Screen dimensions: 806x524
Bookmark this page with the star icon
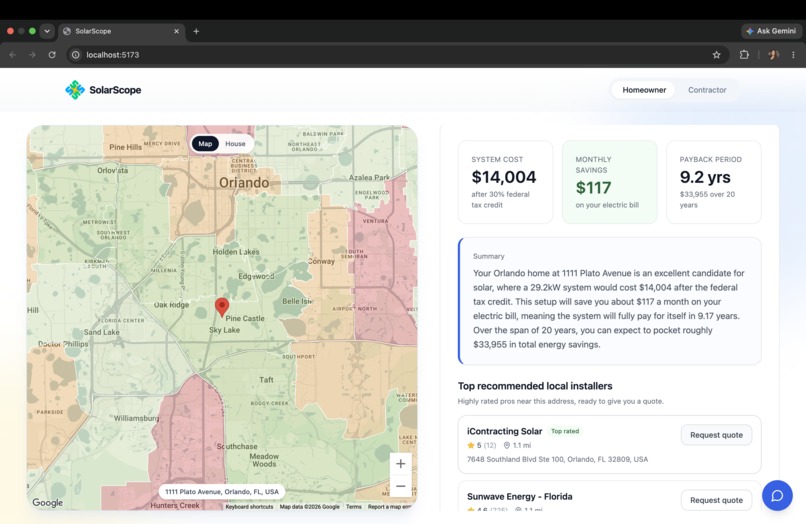click(716, 55)
